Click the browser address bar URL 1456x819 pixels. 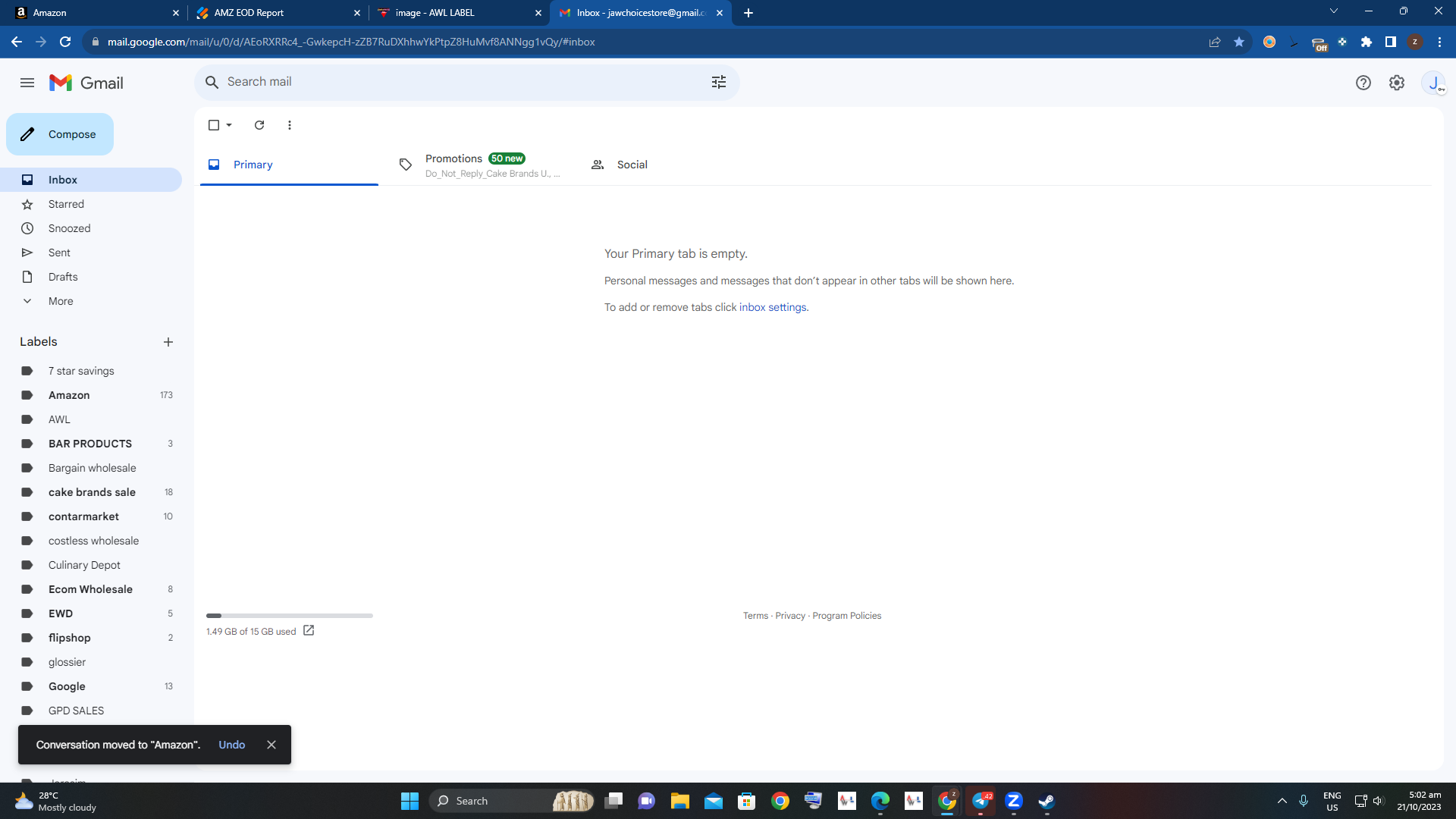click(x=351, y=42)
